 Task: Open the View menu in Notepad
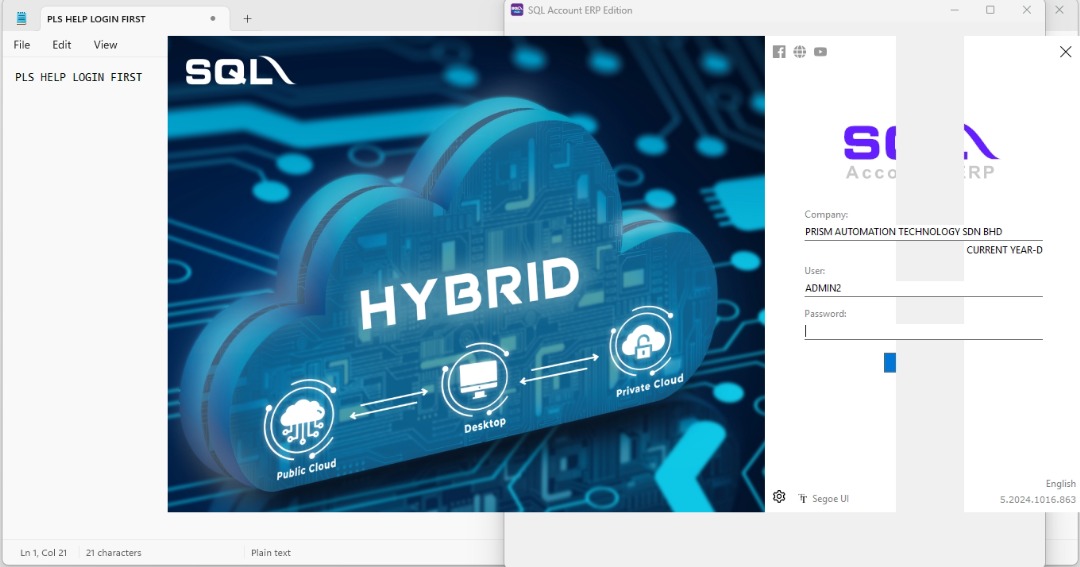[105, 45]
